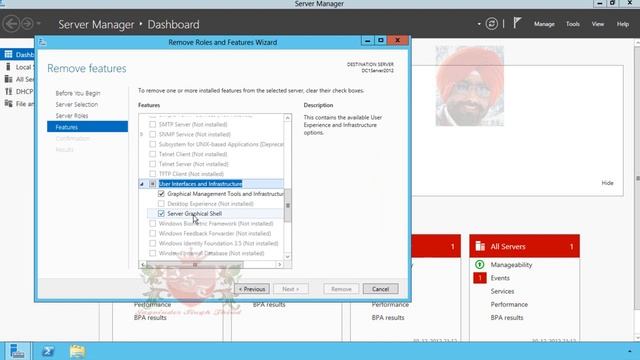Viewport: 640px width, 360px height.
Task: Refresh the Server Manager dashboard
Action: tap(491, 24)
